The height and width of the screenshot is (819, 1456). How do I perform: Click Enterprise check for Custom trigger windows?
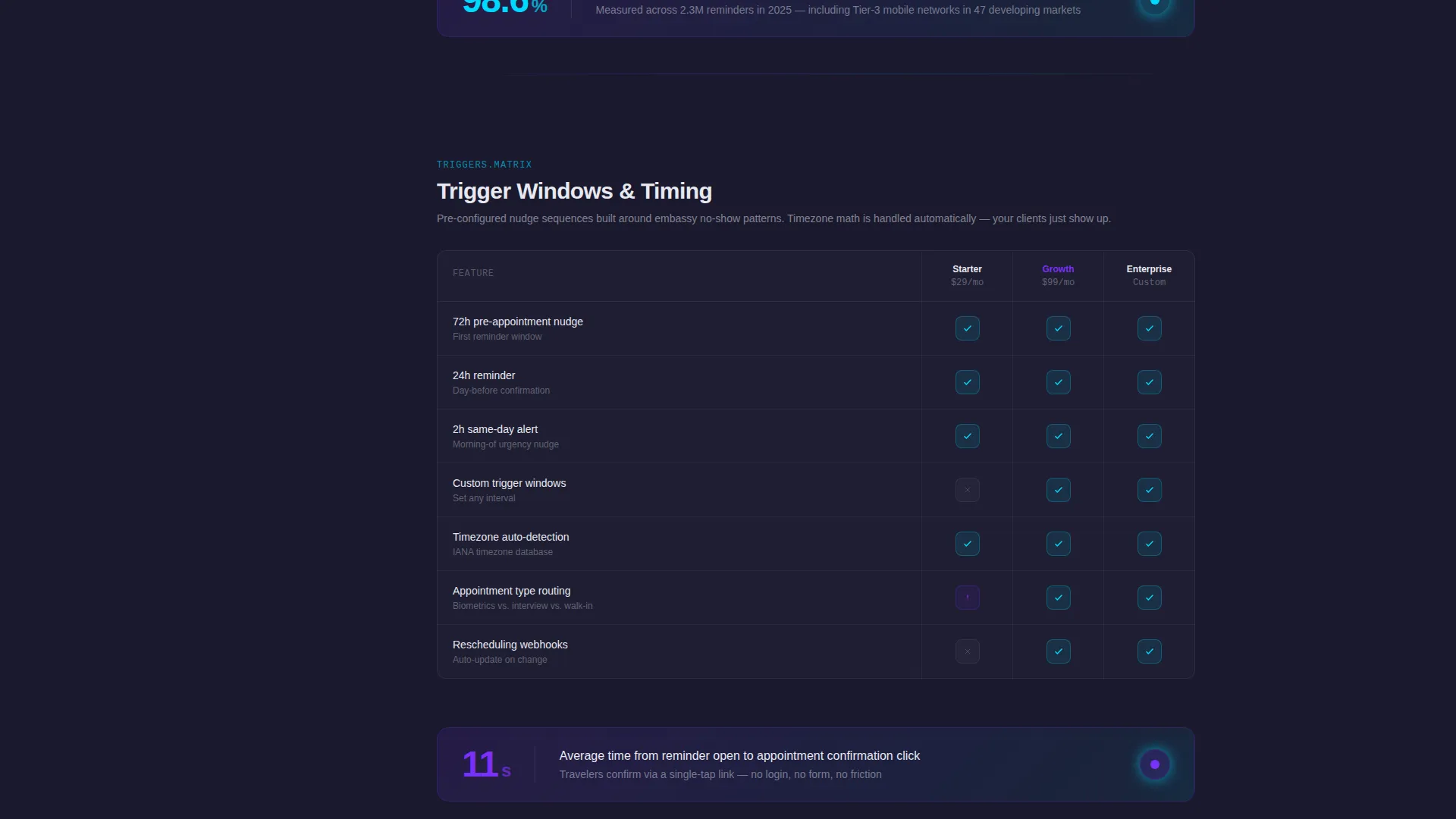pyautogui.click(x=1149, y=490)
